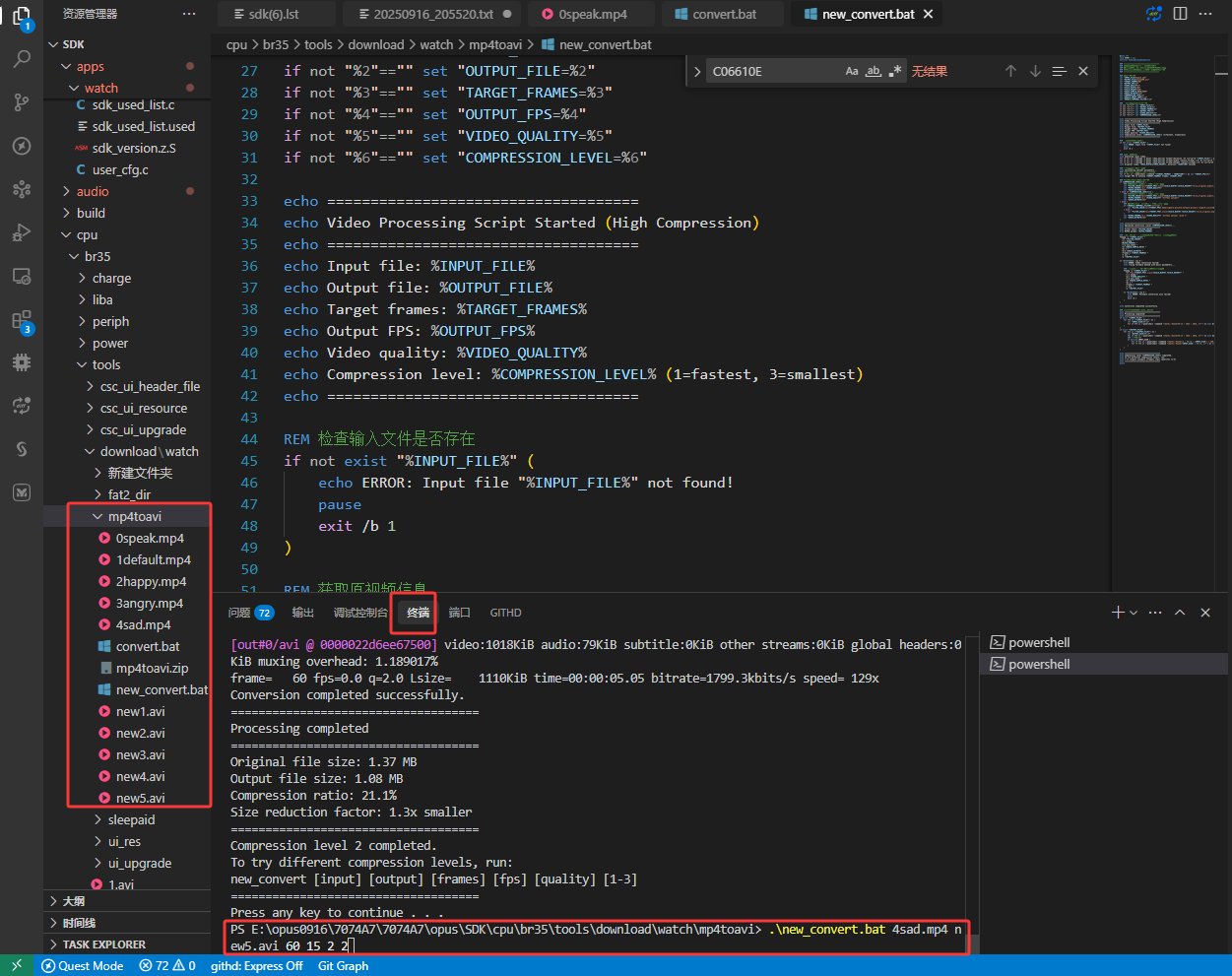This screenshot has height=976, width=1232.
Task: Go to previous match in find widget
Action: (1010, 71)
